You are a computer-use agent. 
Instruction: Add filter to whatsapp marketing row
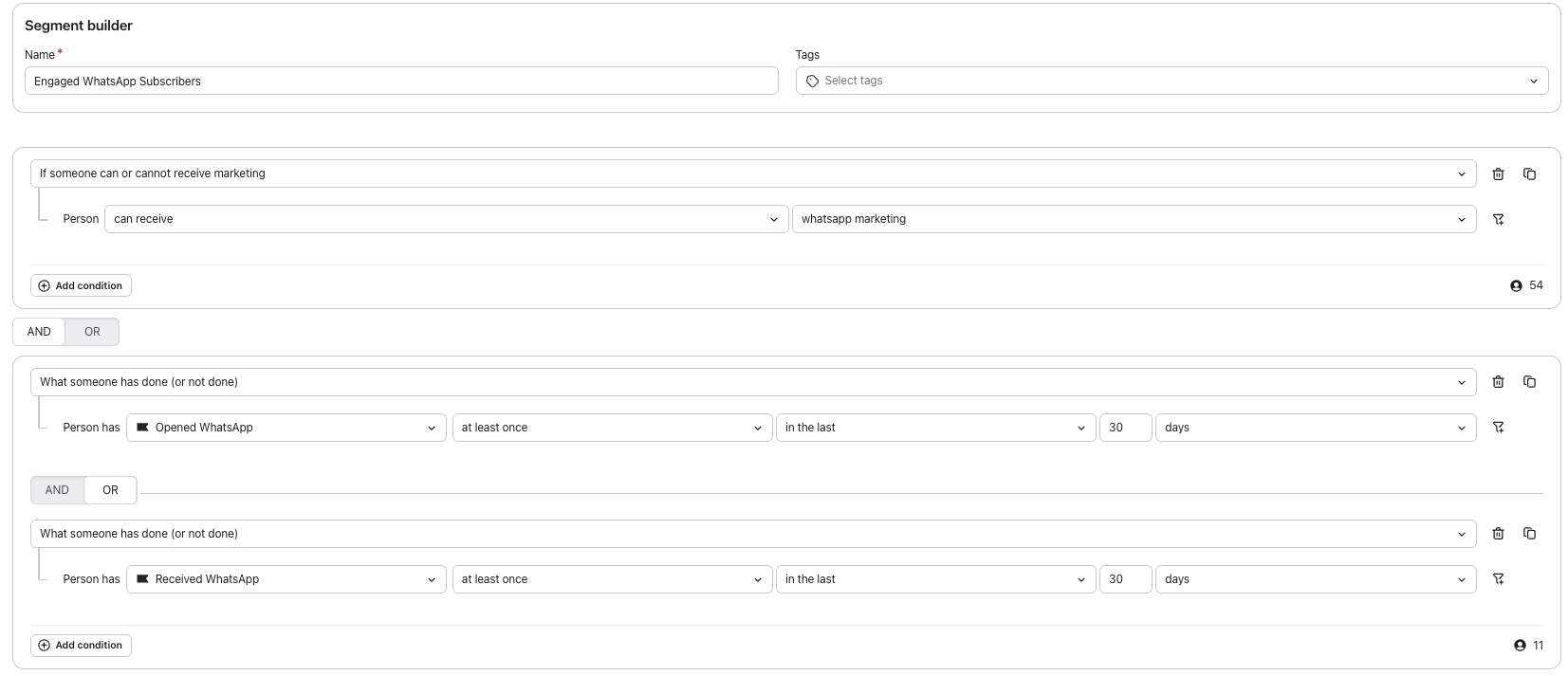[1498, 219]
